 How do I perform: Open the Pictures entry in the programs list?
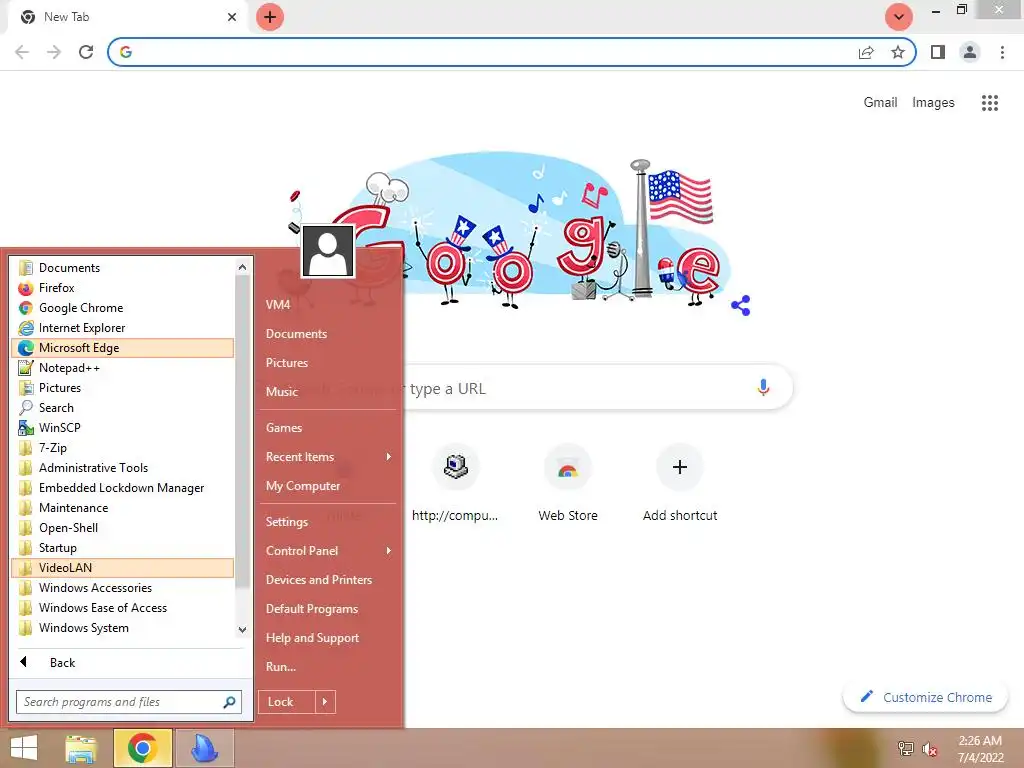[x=123, y=388]
